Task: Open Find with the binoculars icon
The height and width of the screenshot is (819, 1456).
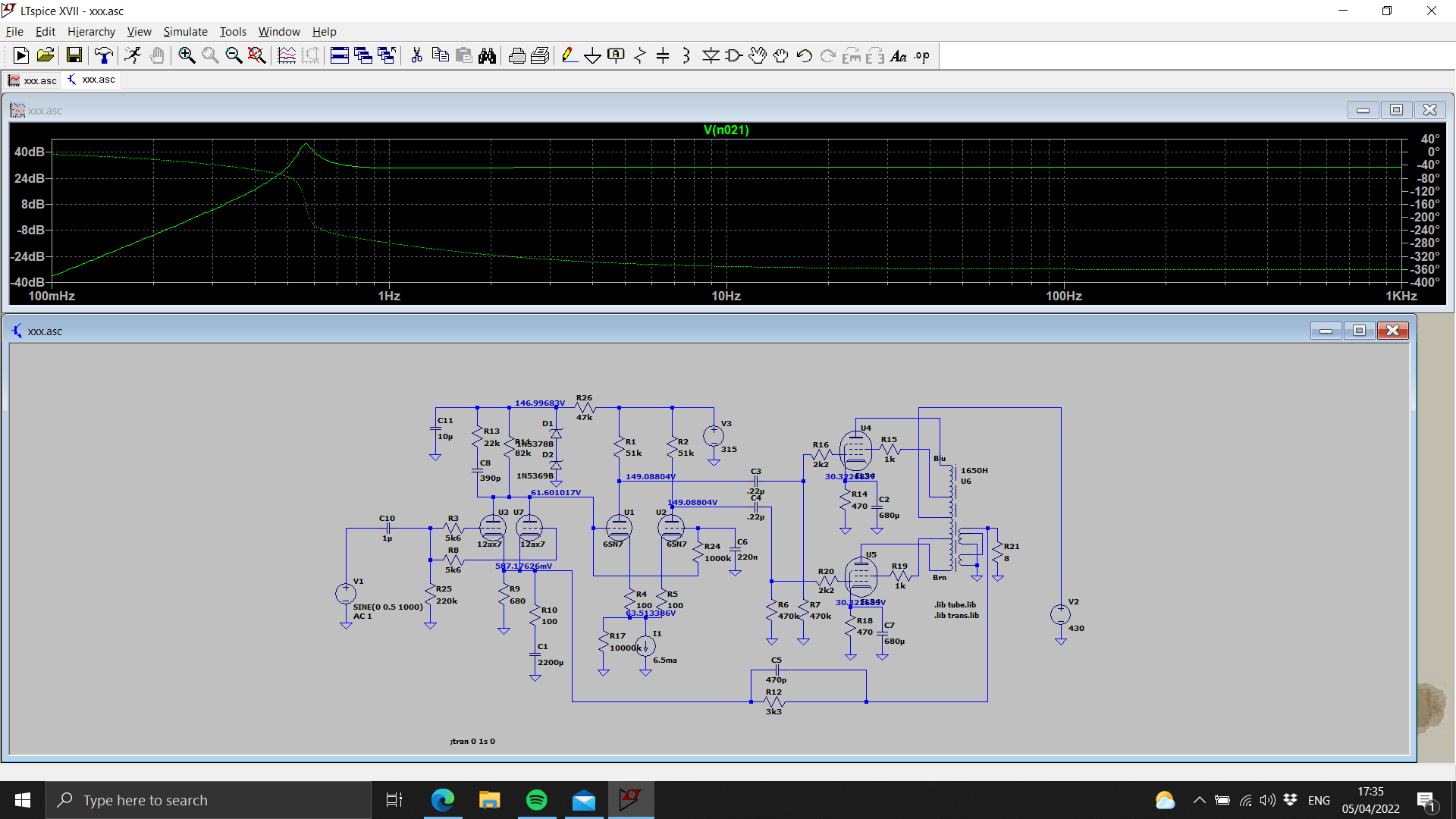Action: [x=488, y=55]
